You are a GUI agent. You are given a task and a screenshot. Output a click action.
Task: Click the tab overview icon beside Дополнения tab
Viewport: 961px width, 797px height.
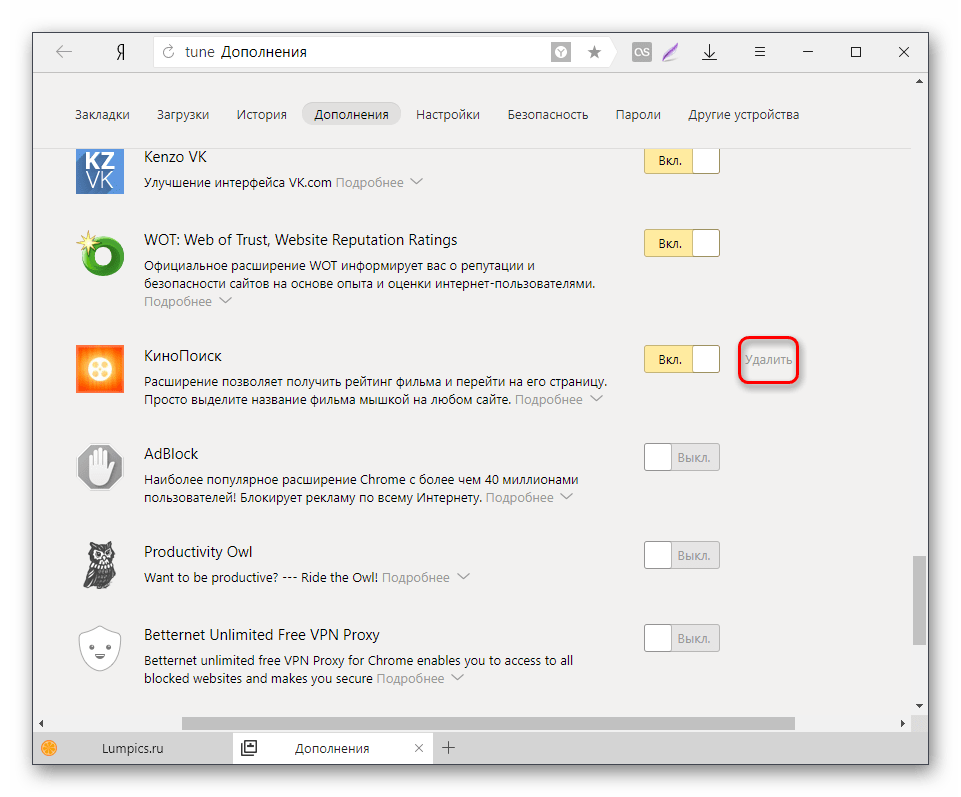coord(249,748)
